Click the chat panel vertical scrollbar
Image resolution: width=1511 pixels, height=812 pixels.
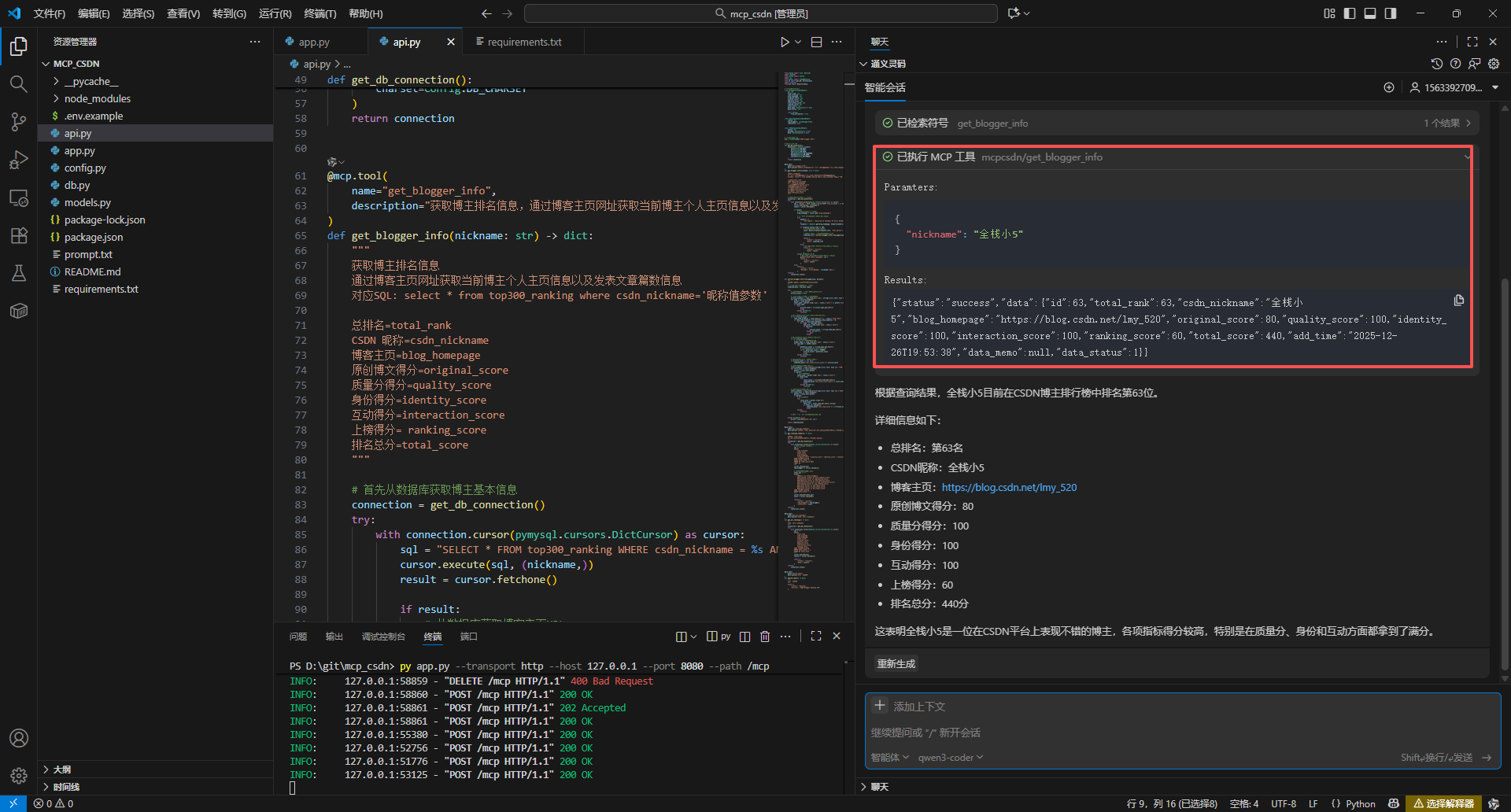point(1504,472)
